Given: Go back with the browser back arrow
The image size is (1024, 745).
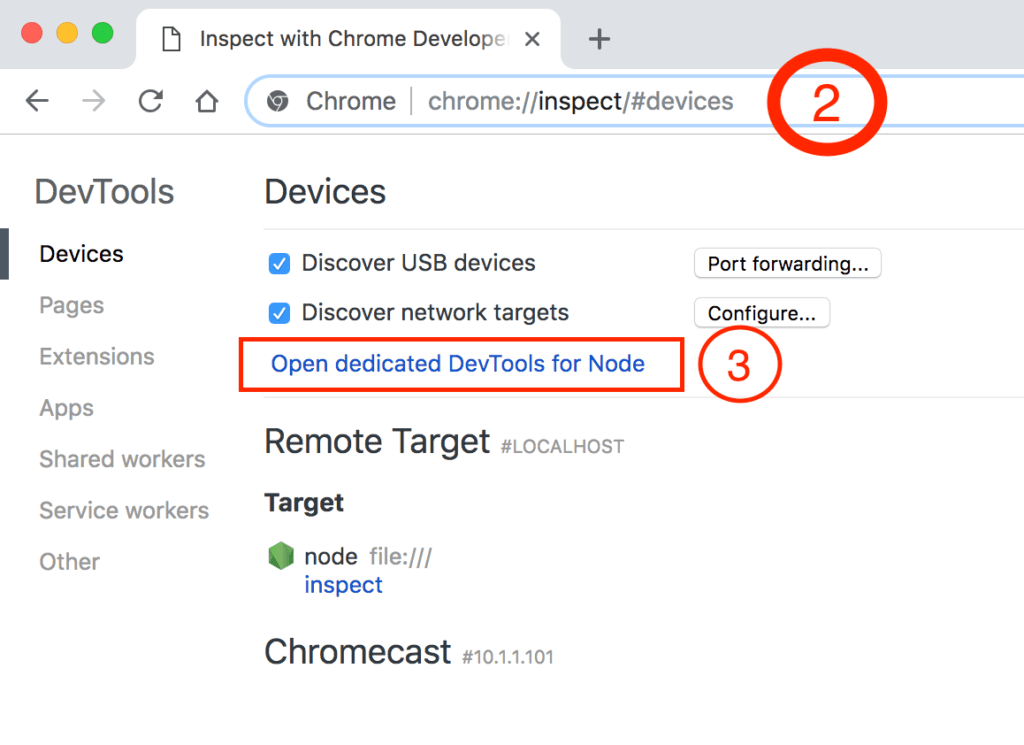Looking at the screenshot, I should 37,101.
